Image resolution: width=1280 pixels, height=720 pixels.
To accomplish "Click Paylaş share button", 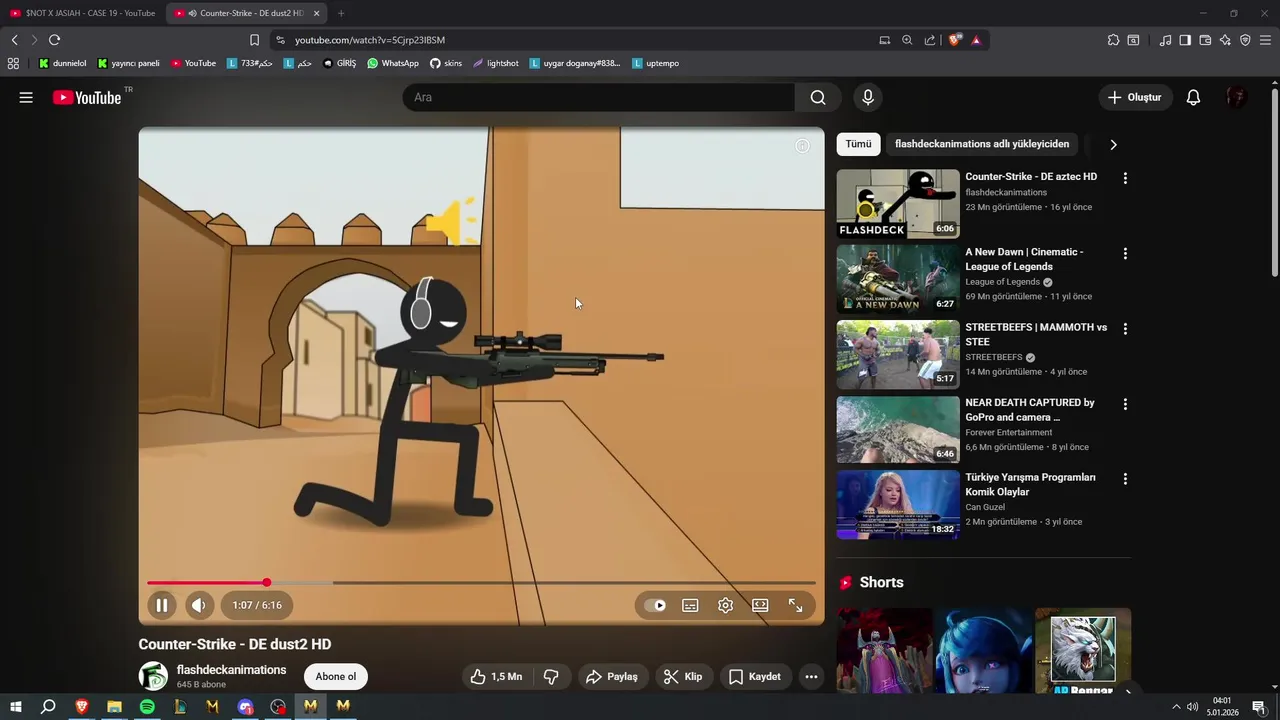I will click(612, 677).
